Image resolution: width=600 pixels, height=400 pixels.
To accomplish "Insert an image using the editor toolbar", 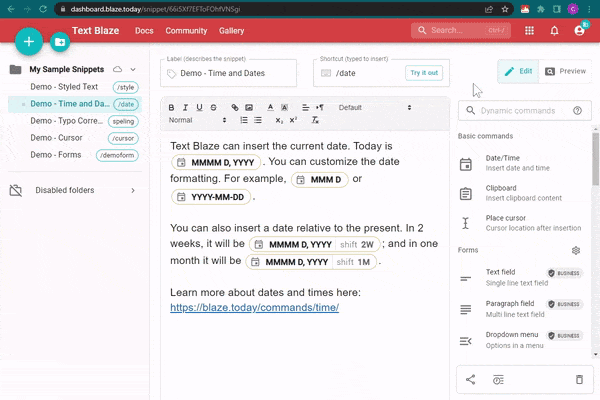I will (x=249, y=107).
